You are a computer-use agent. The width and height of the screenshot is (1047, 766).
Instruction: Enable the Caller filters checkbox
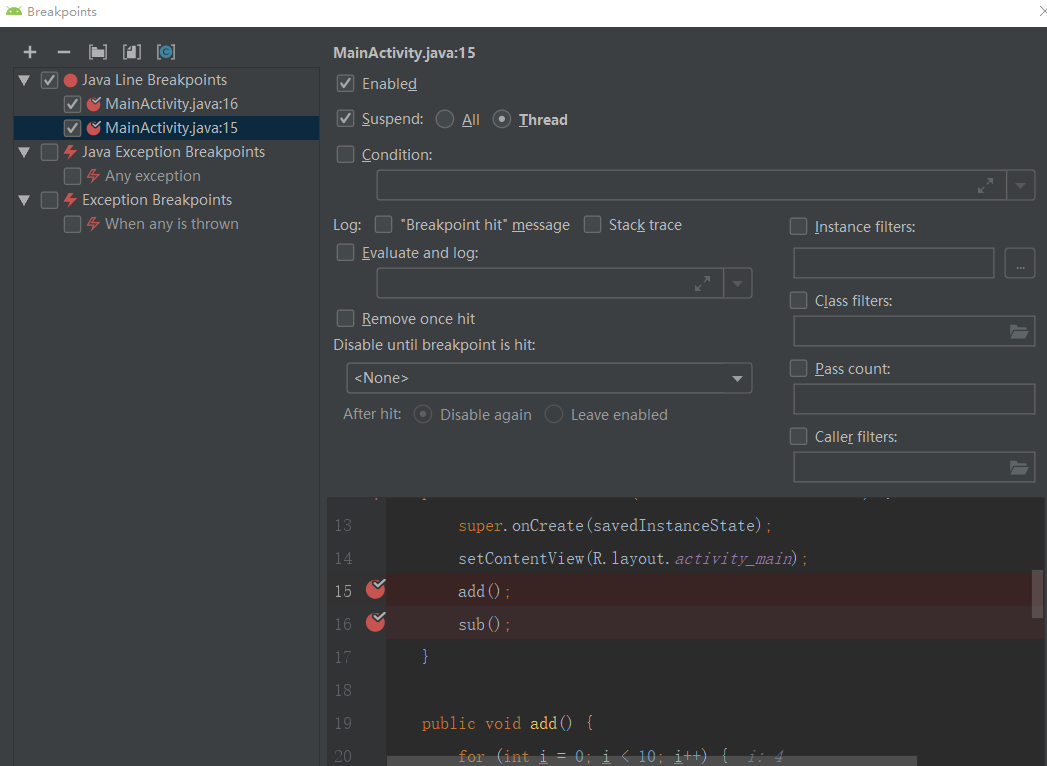pyautogui.click(x=799, y=437)
